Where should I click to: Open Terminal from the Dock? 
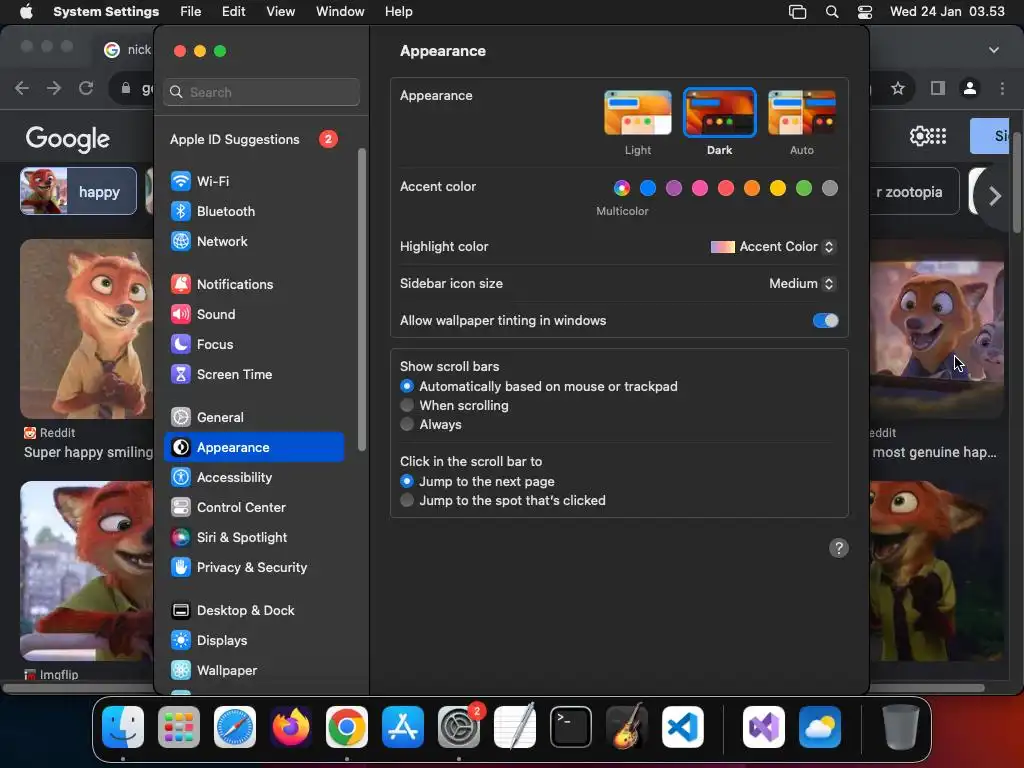(571, 727)
